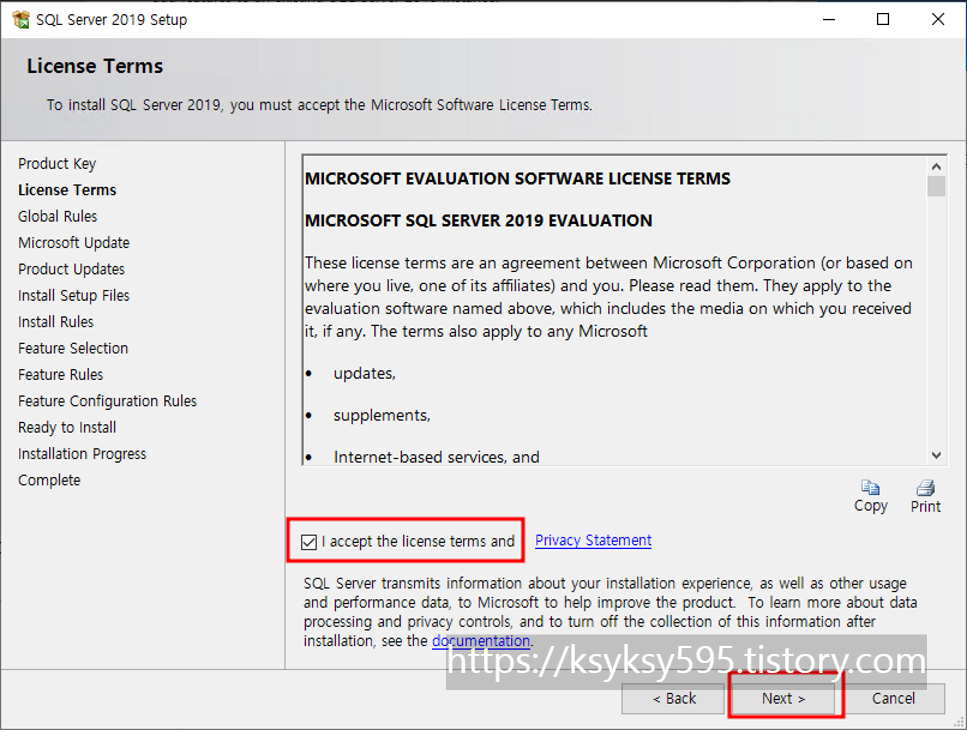Select the Product Key step
967x730 pixels.
point(57,163)
